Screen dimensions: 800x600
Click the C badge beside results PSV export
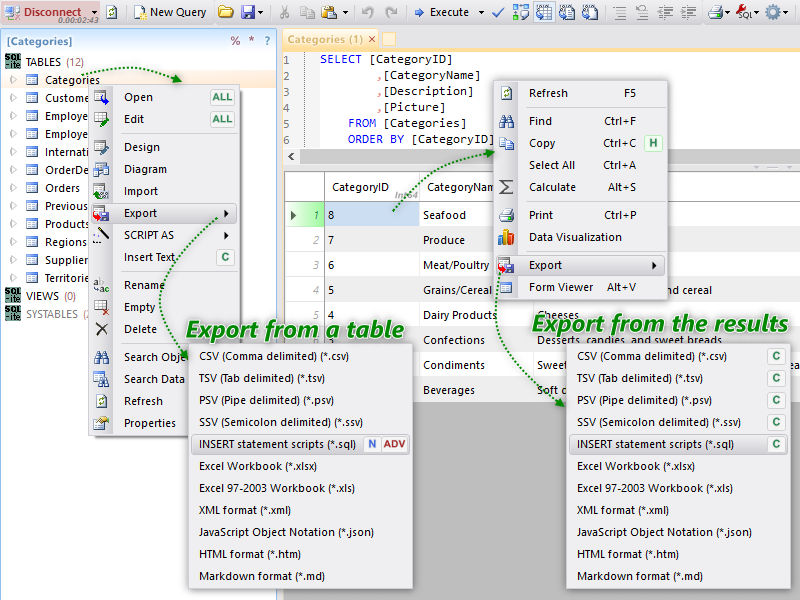[x=776, y=400]
